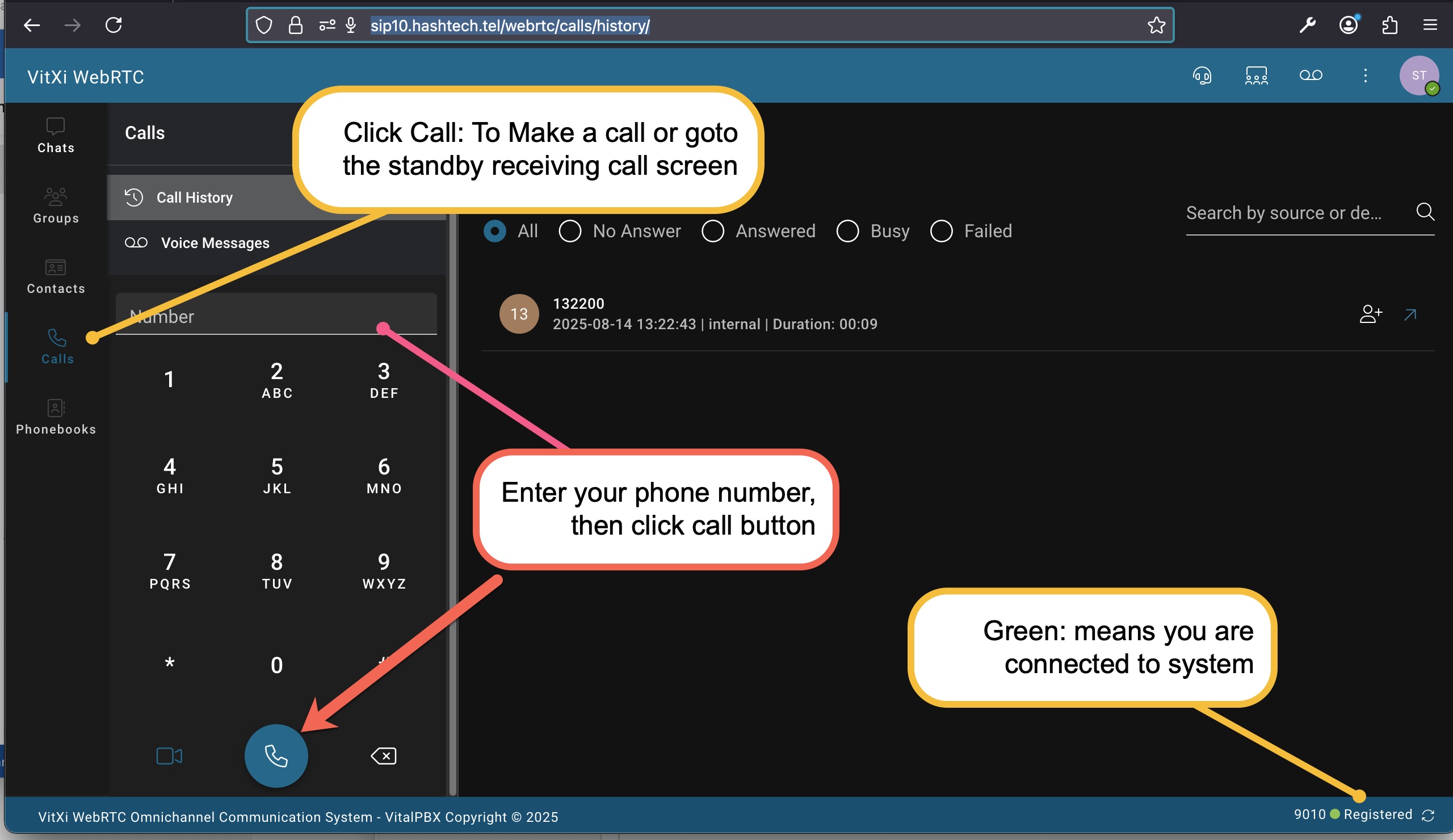Click the redial arrow icon for 132200
1453x840 pixels.
tap(1410, 314)
